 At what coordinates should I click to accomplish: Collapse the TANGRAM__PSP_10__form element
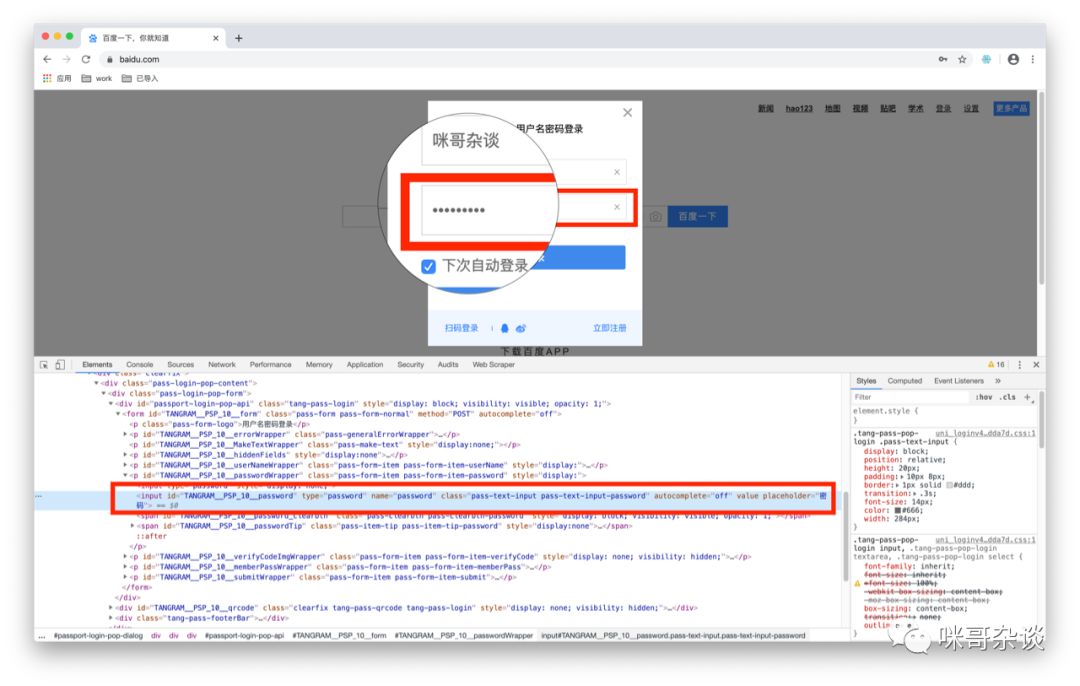click(118, 414)
